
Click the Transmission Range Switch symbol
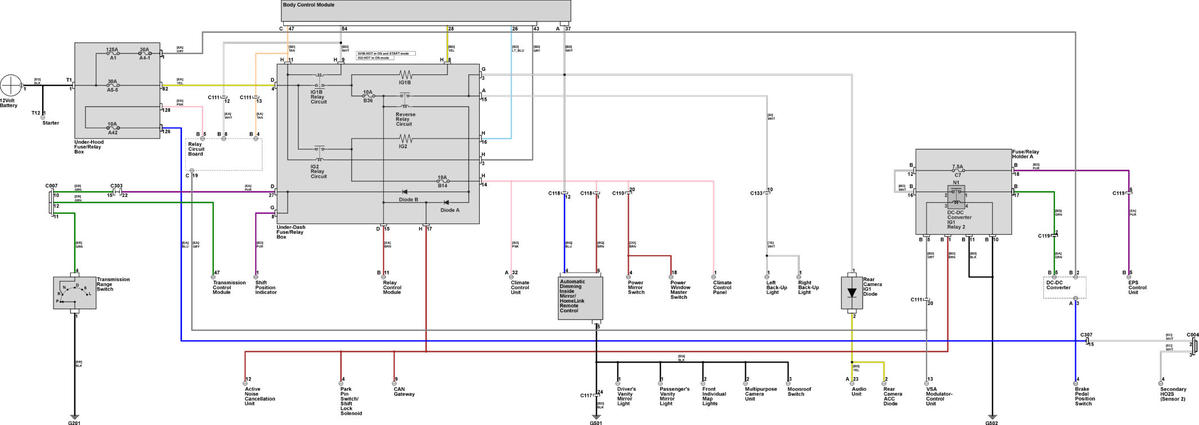tap(75, 293)
